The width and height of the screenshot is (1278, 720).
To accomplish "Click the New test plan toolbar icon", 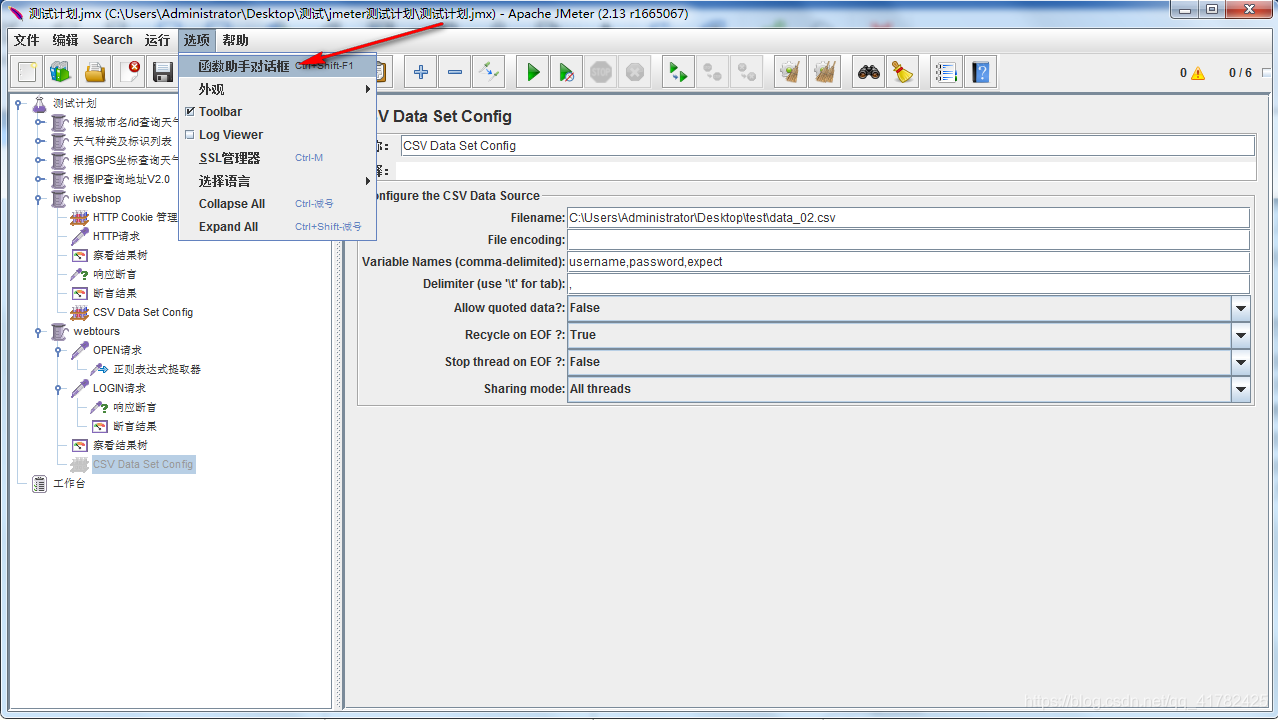I will 27,72.
